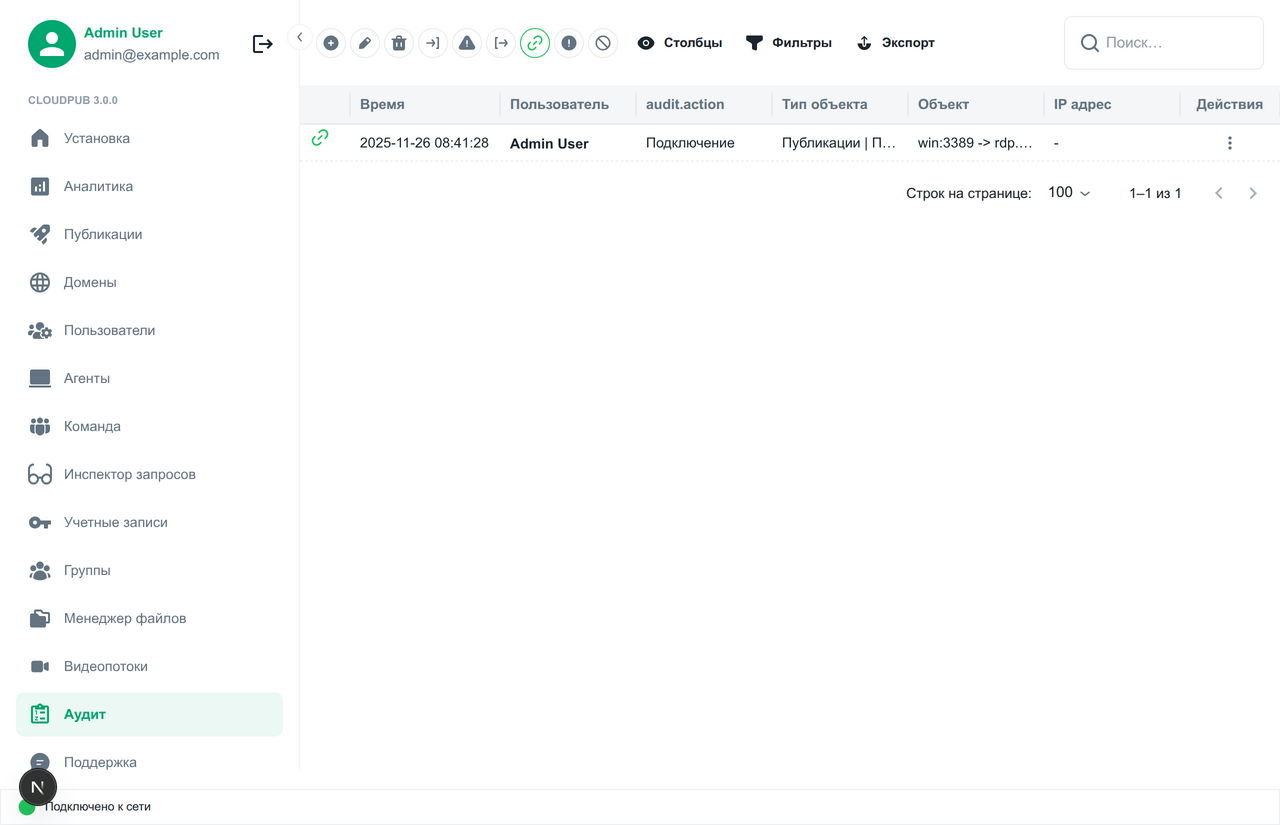Open the row actions three-dot menu
The width and height of the screenshot is (1280, 825).
tap(1229, 143)
